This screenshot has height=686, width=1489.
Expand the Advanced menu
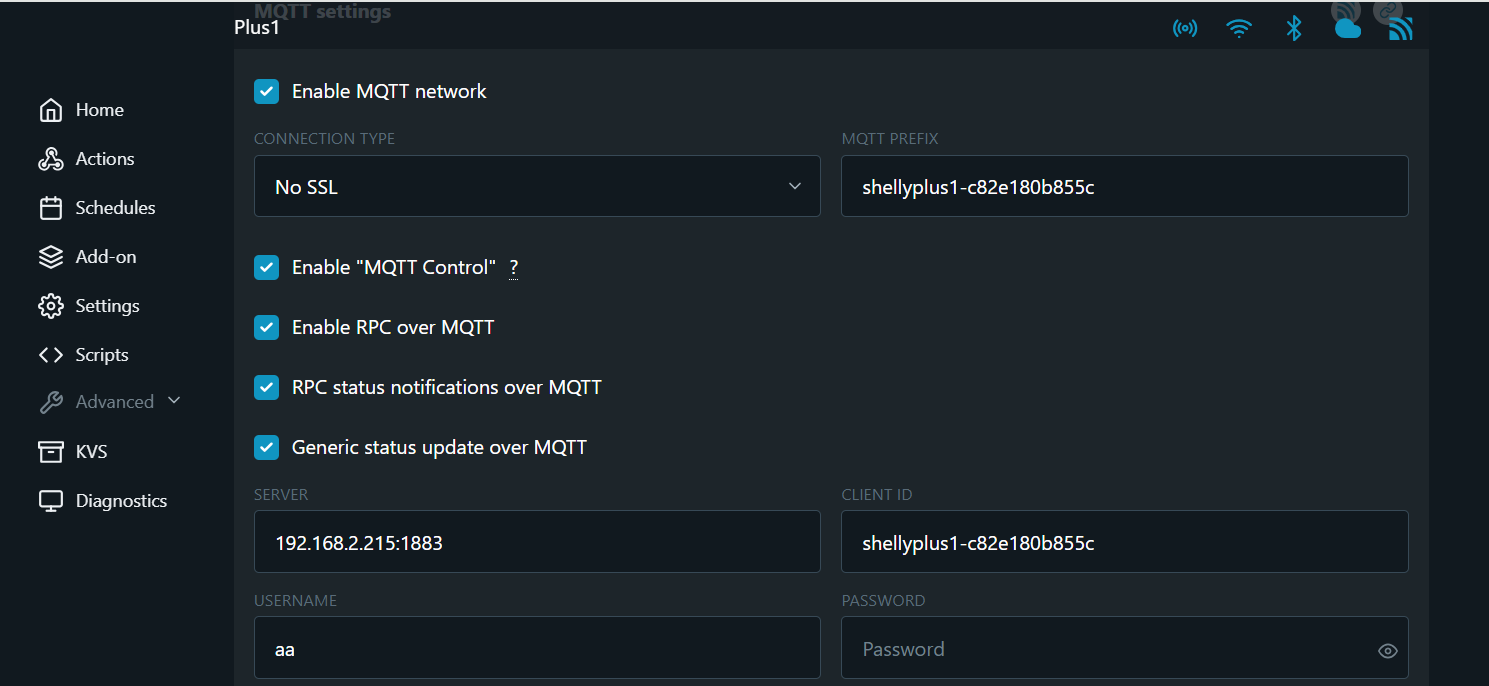[x=110, y=402]
